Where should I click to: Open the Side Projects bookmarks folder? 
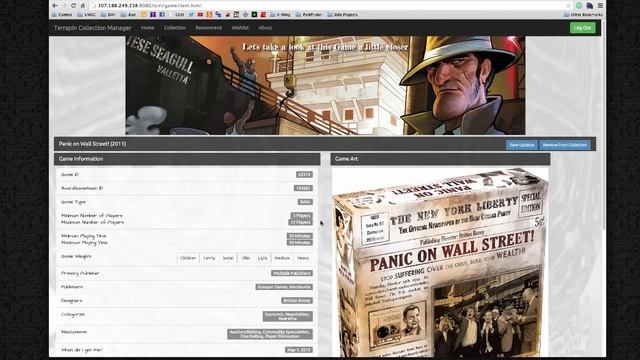(342, 14)
